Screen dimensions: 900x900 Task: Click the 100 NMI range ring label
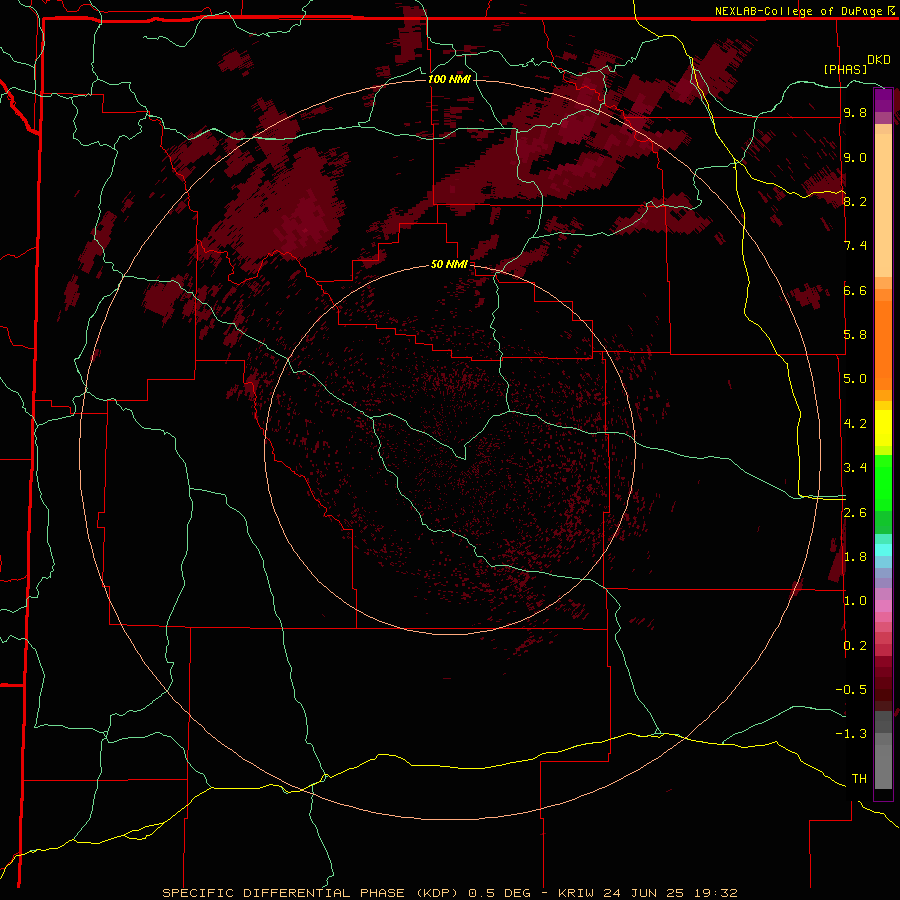[x=449, y=79]
